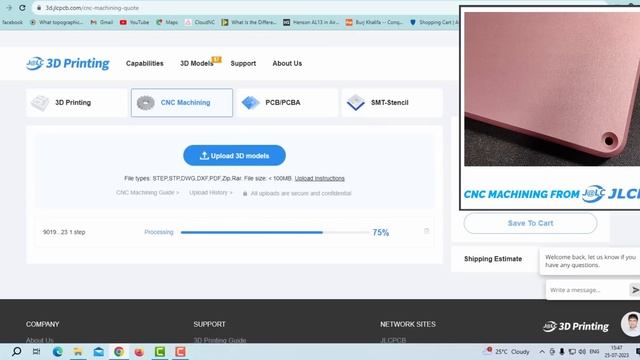The image size is (640, 360).
Task: Open the Mail app on the taskbar
Action: pyautogui.click(x=98, y=351)
